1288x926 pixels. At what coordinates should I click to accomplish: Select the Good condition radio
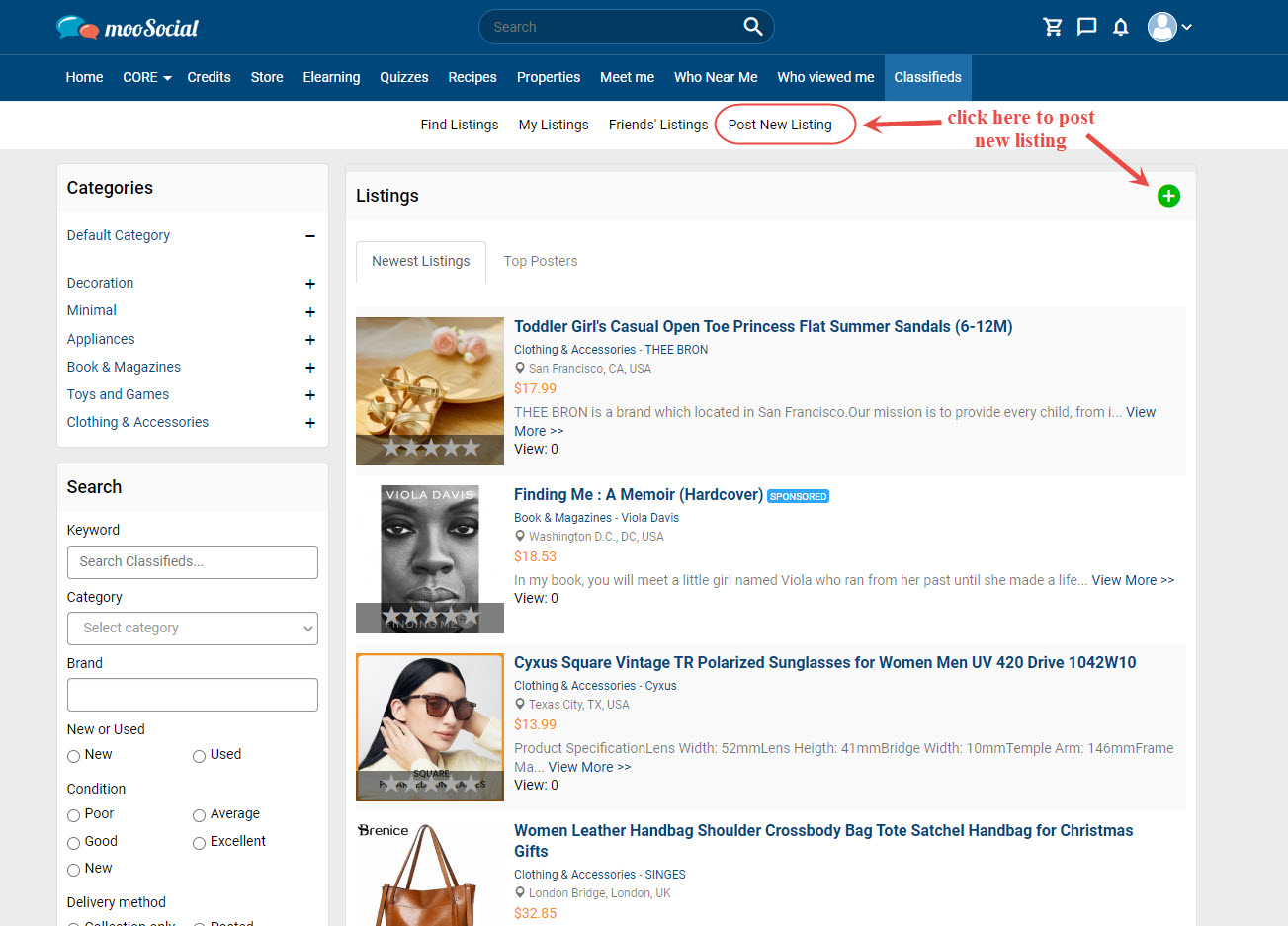[73, 843]
